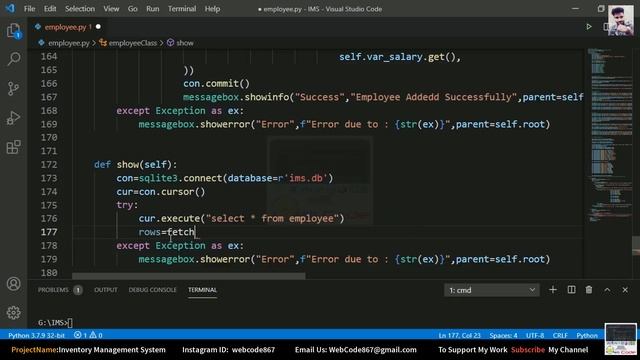Open the Help menu
Screen dimensions: 640x360
(212, 9)
